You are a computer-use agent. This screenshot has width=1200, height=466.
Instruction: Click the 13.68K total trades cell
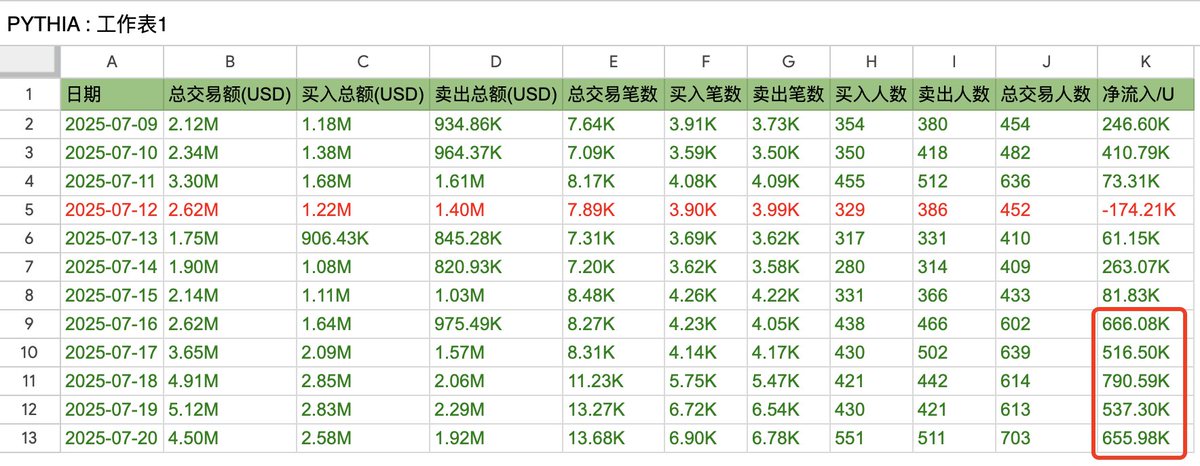pyautogui.click(x=613, y=438)
